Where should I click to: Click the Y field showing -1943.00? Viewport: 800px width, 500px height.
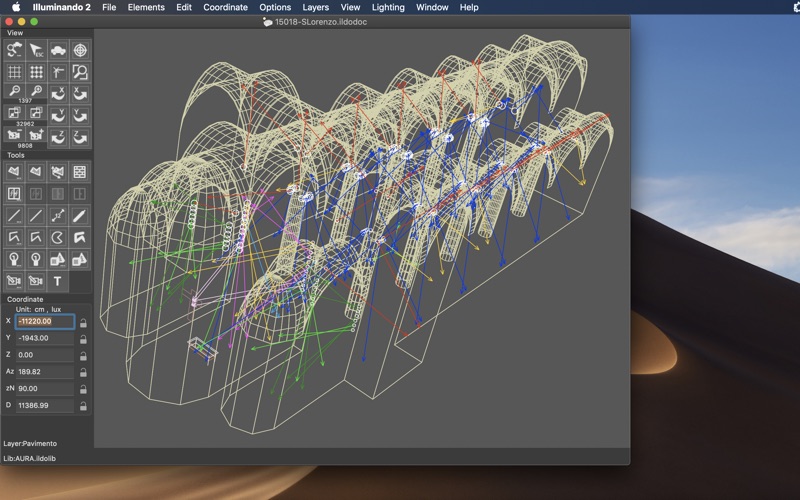click(x=45, y=338)
